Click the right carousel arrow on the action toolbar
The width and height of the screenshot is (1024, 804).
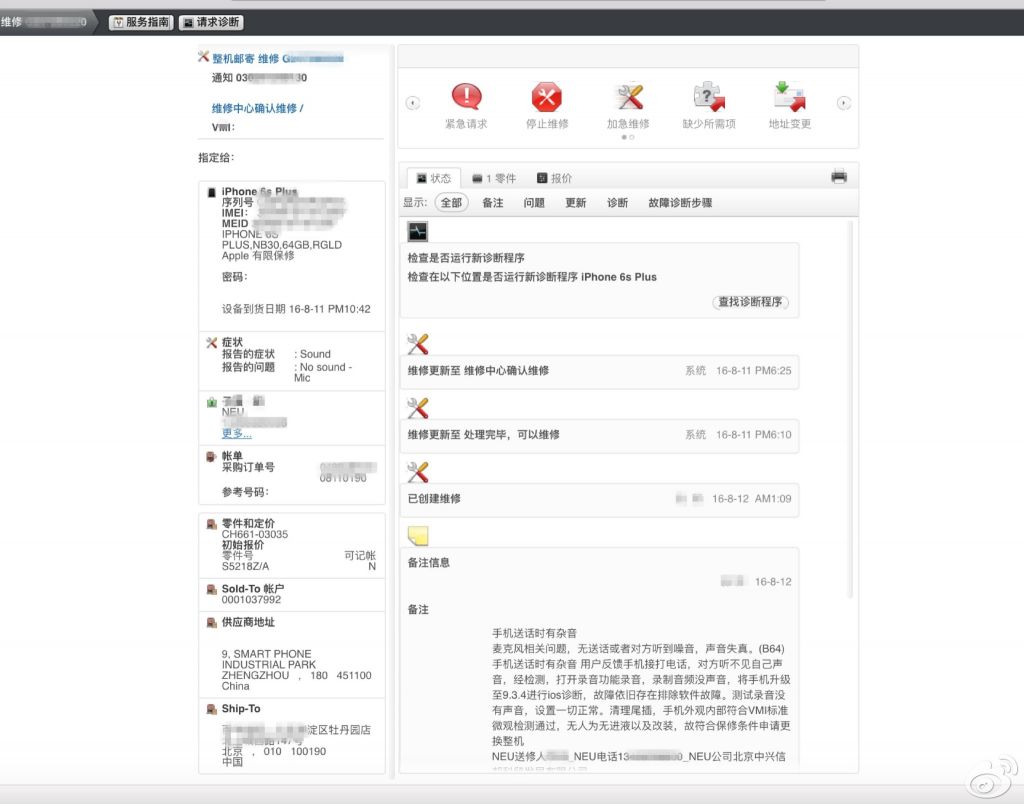843,103
